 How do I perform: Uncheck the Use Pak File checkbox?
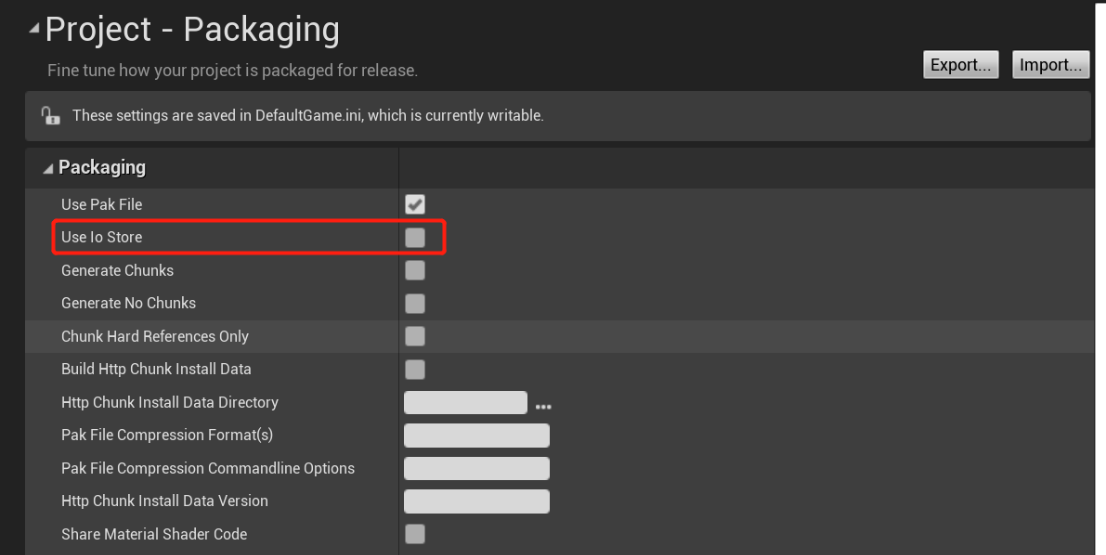click(415, 205)
